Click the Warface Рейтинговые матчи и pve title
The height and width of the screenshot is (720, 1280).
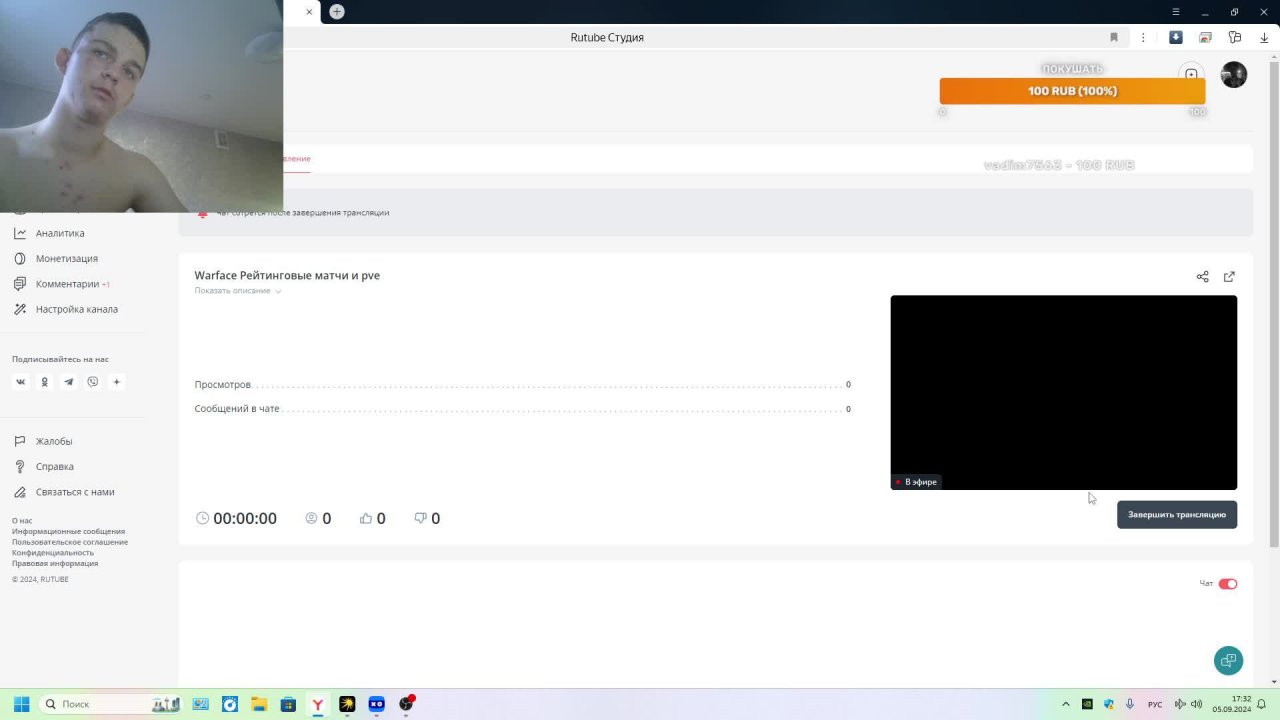287,275
